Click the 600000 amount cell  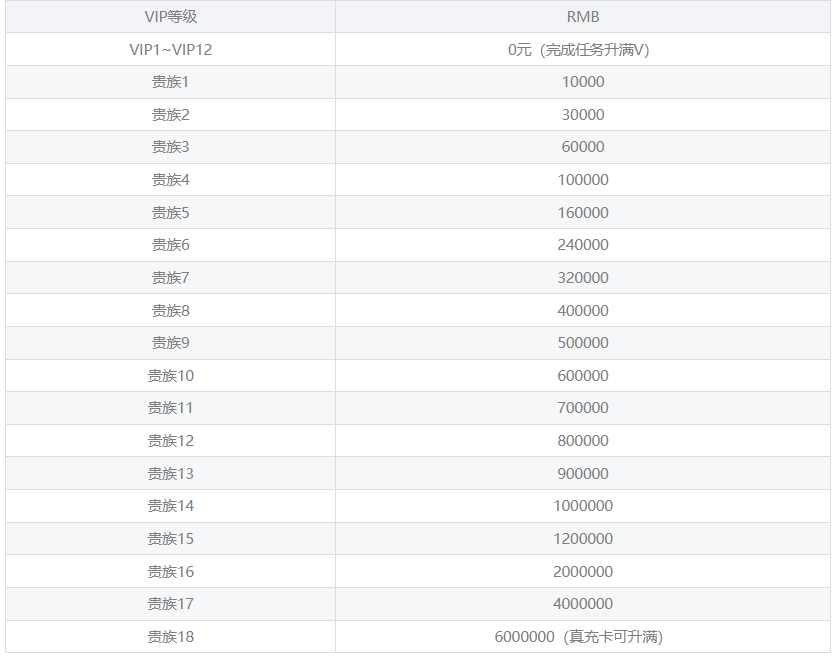click(x=583, y=376)
